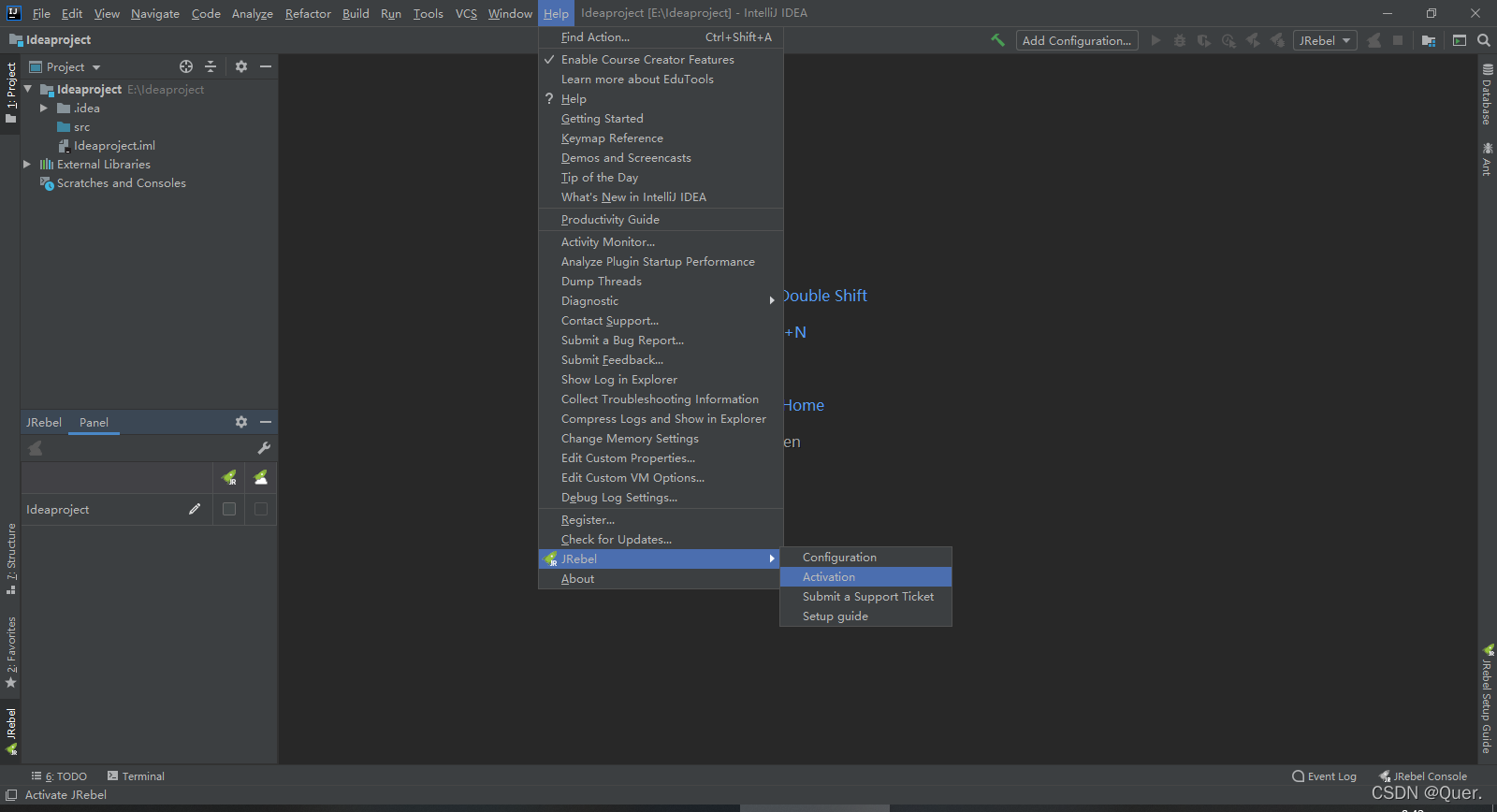This screenshot has height=812, width=1497.
Task: Expand the Diagnostic submenu
Action: tap(661, 300)
